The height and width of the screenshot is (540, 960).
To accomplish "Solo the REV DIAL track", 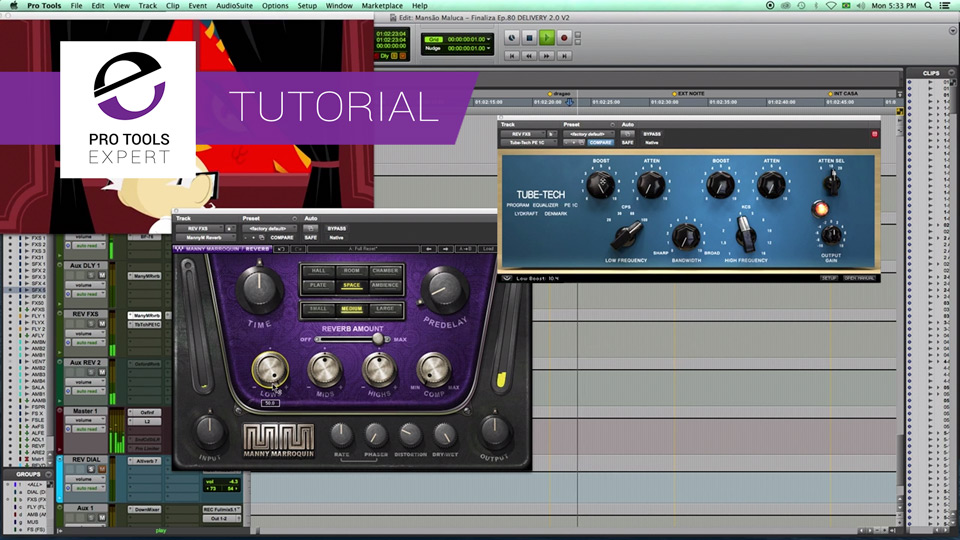I will click(91, 469).
